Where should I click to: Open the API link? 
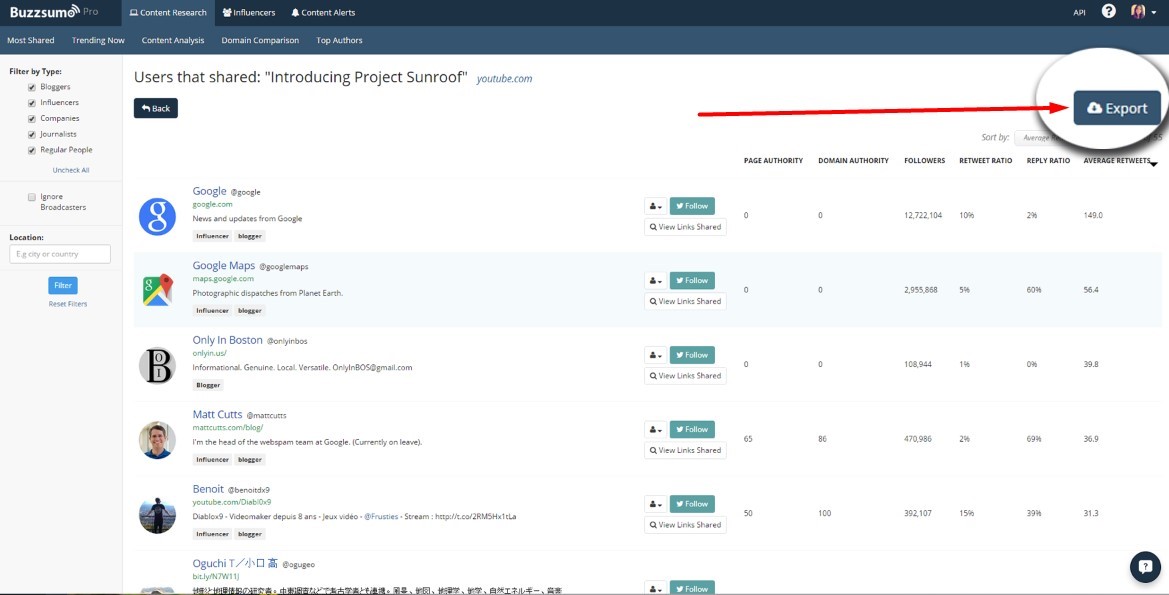pyautogui.click(x=1080, y=13)
